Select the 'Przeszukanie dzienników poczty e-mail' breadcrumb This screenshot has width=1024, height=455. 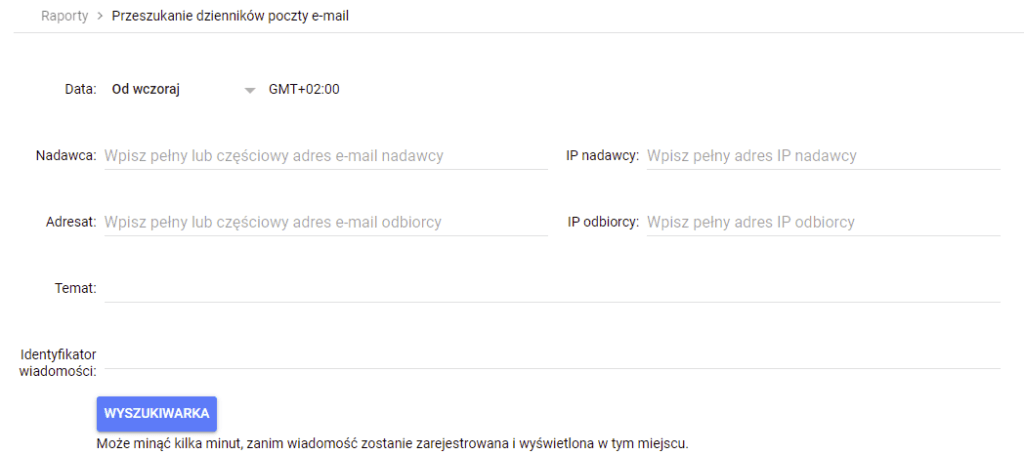[x=231, y=16]
